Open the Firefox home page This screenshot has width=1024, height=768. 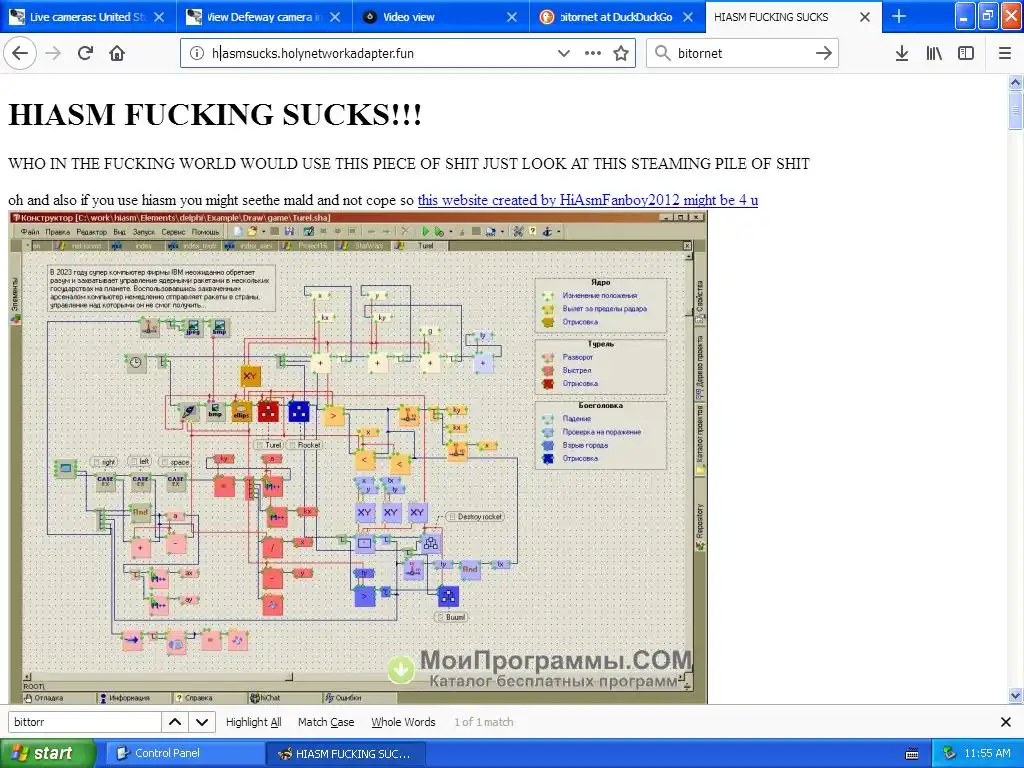click(x=117, y=54)
